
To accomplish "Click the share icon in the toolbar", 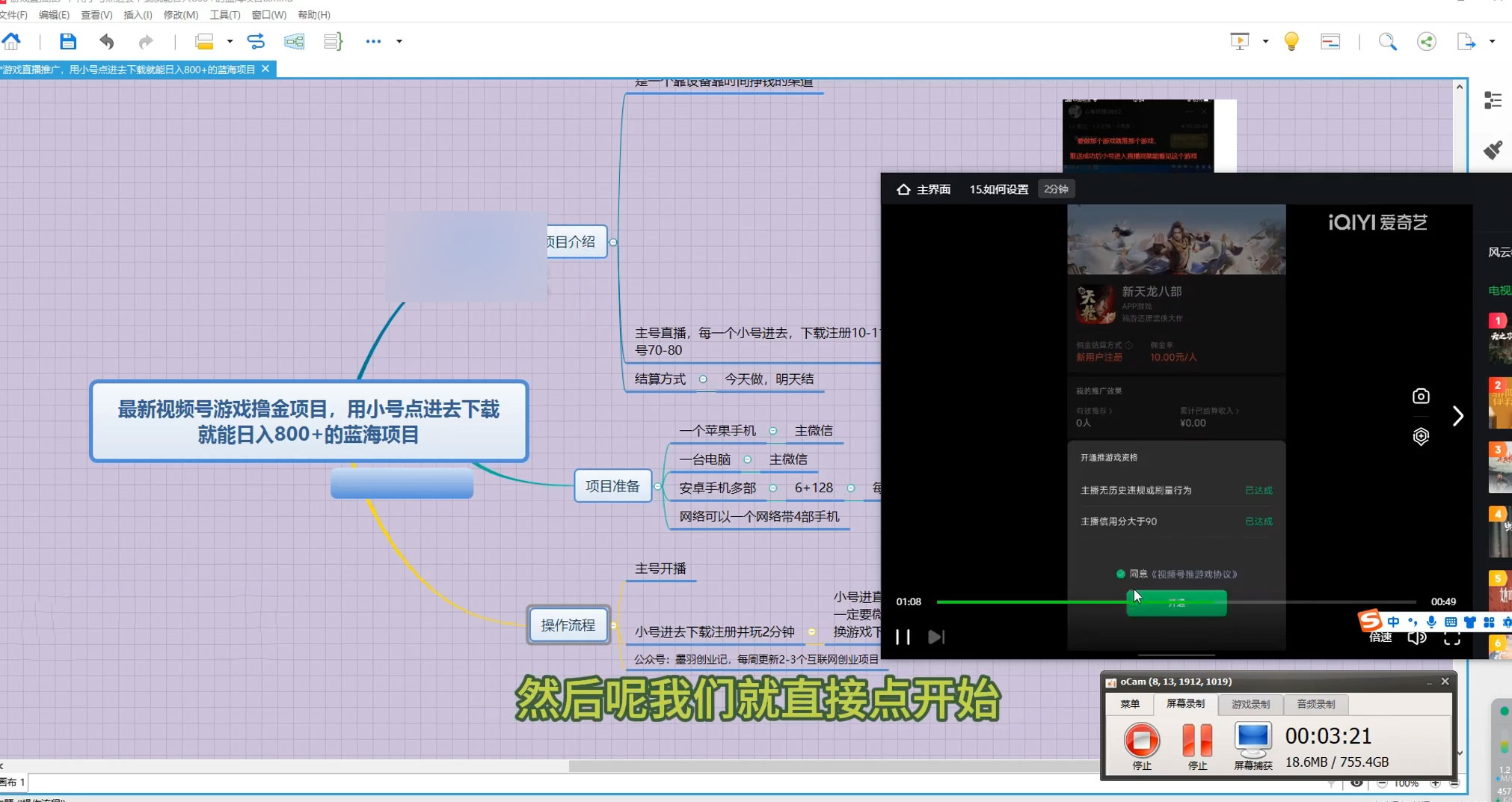I will point(1427,41).
